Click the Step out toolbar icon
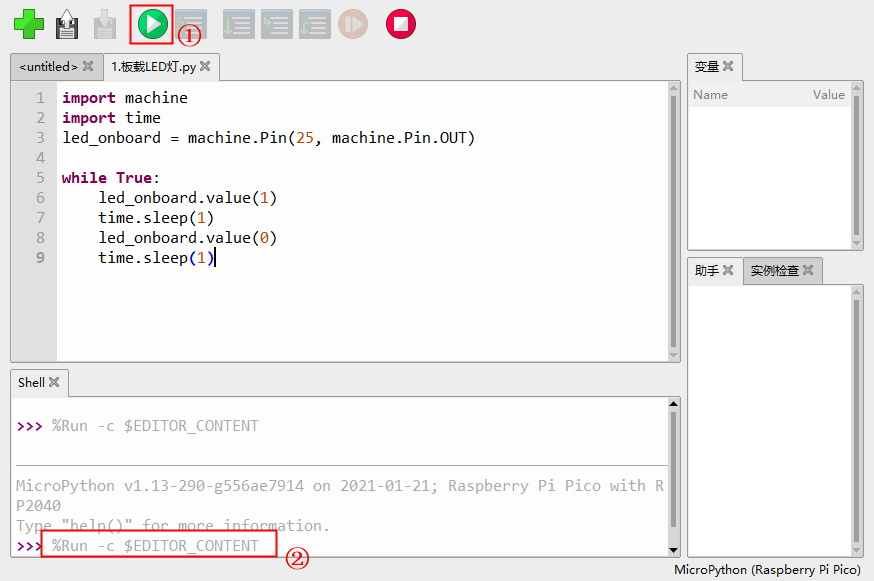This screenshot has width=874, height=581. pos(314,24)
